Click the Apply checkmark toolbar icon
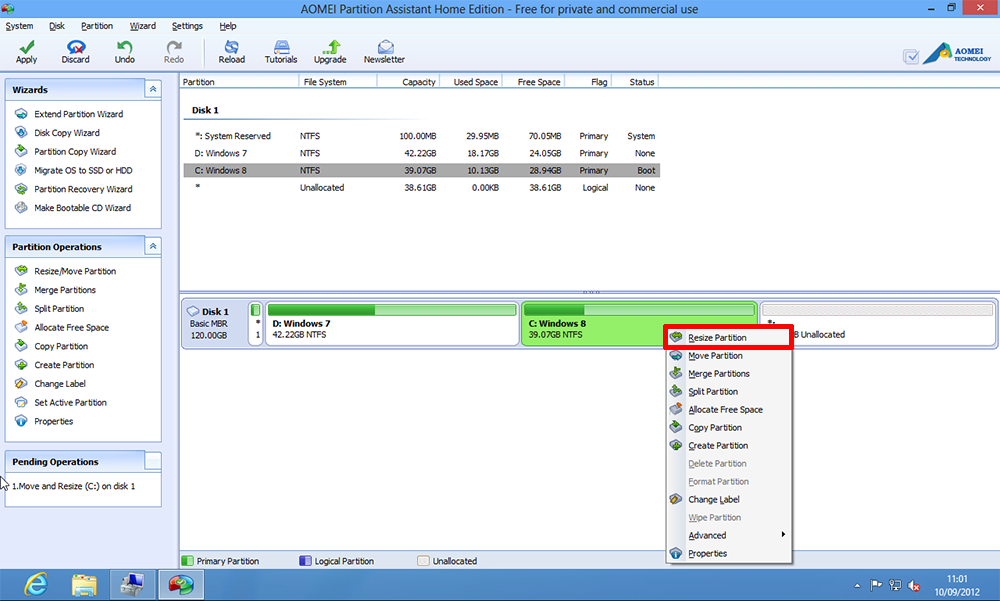The image size is (1000, 601). (26, 47)
